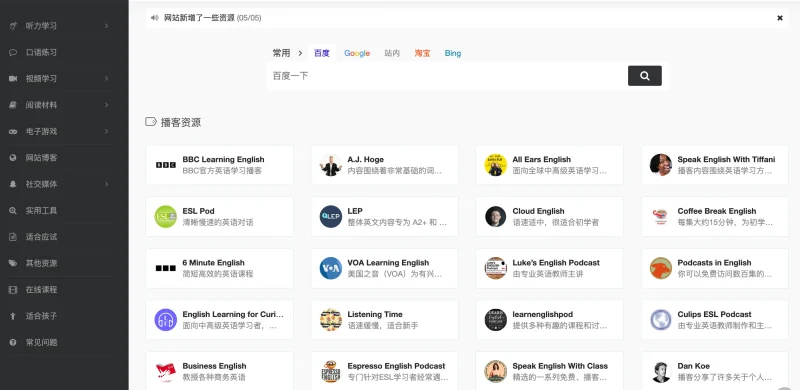The width and height of the screenshot is (800, 390).
Task: Click the Speak English With Tiffani portrait
Action: [x=661, y=165]
